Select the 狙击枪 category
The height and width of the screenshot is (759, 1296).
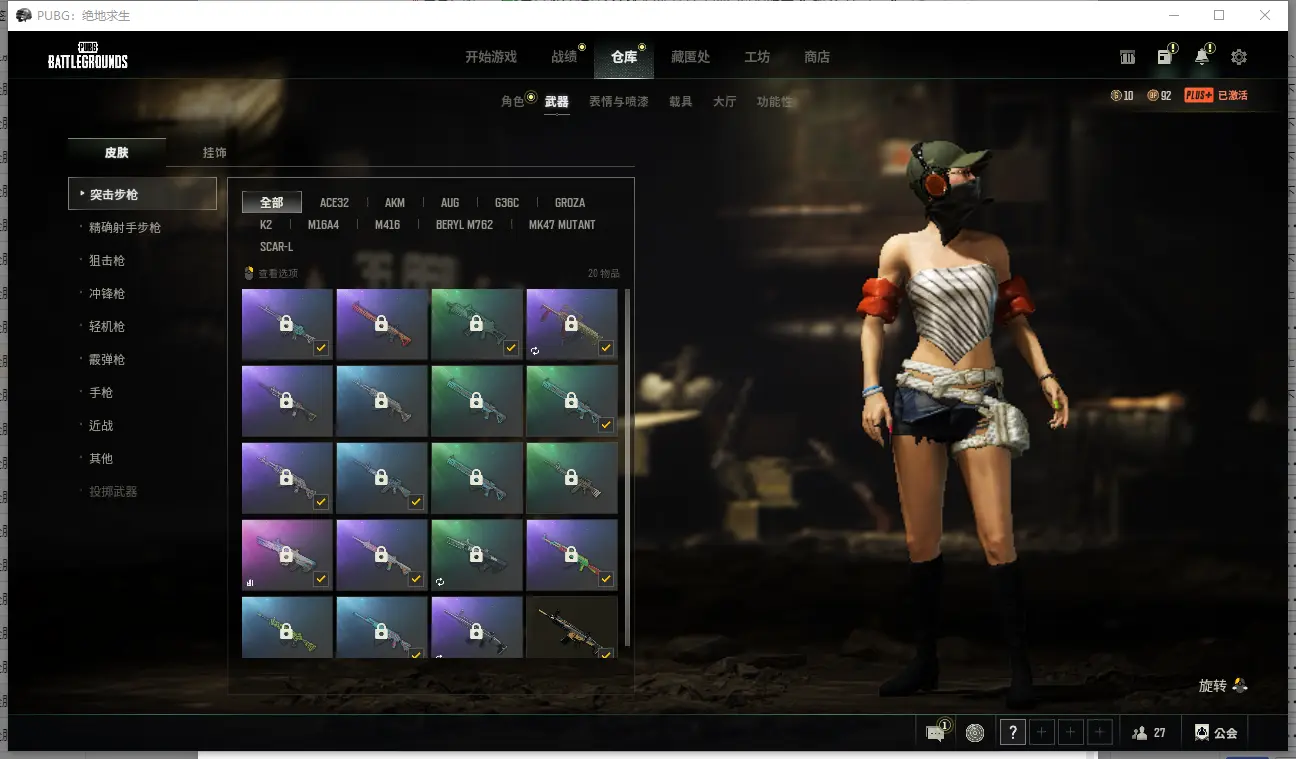pyautogui.click(x=107, y=261)
